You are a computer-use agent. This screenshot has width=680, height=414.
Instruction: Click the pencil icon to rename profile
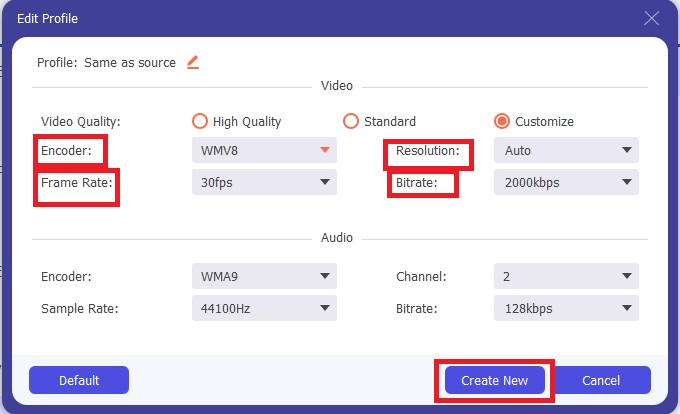(193, 62)
